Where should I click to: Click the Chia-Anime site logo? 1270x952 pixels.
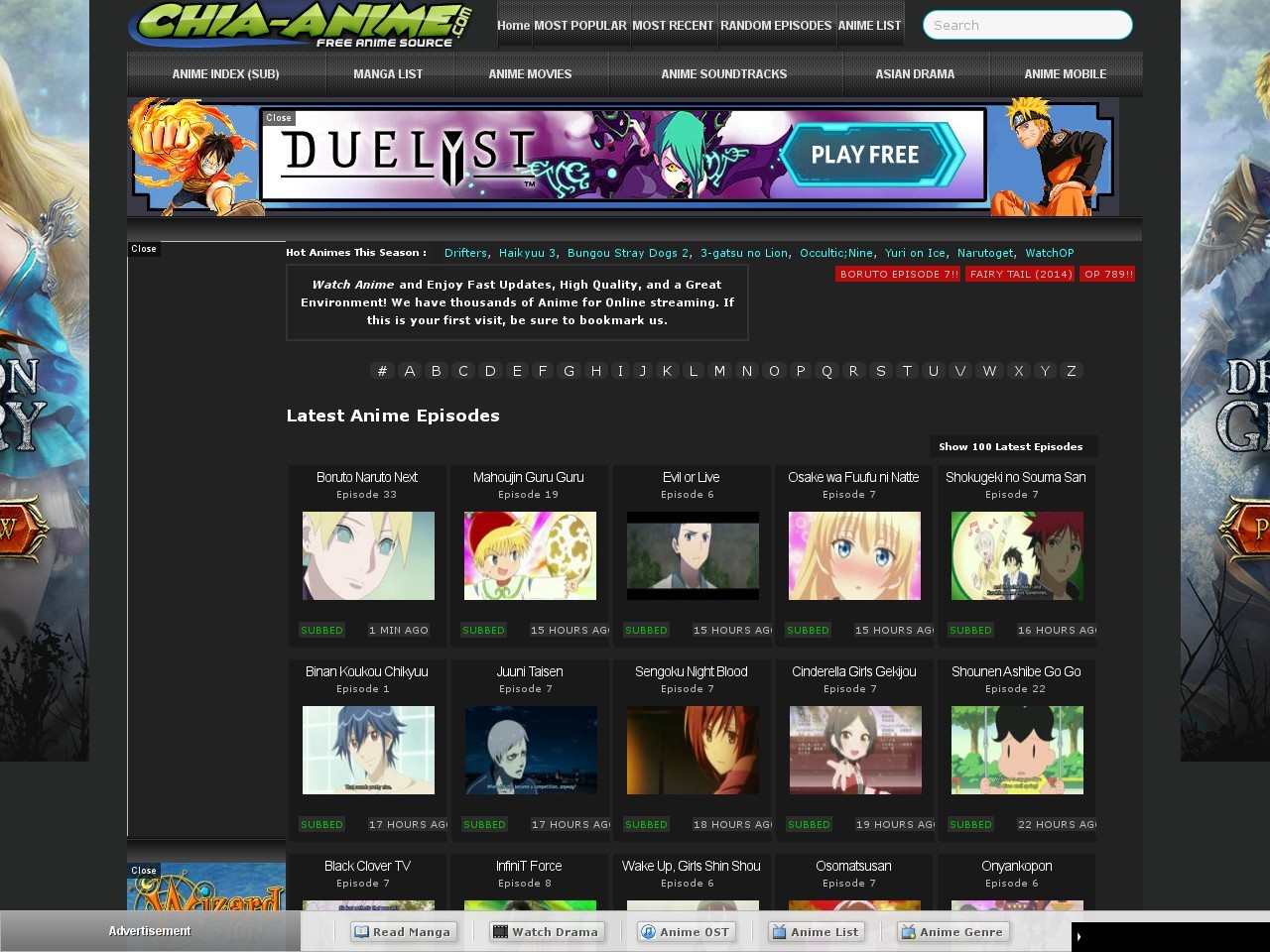click(x=301, y=25)
